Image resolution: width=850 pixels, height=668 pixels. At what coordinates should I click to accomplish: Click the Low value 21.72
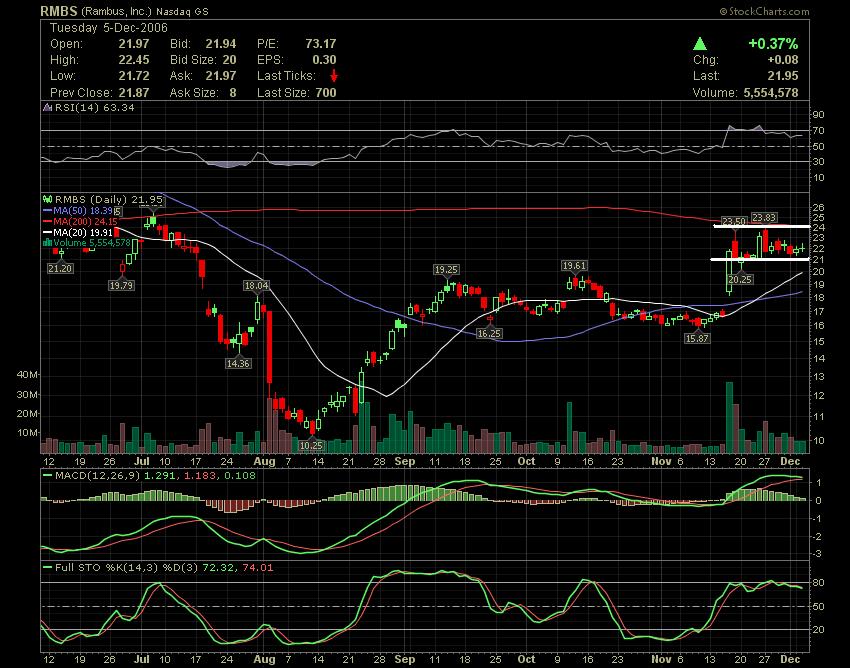(134, 76)
